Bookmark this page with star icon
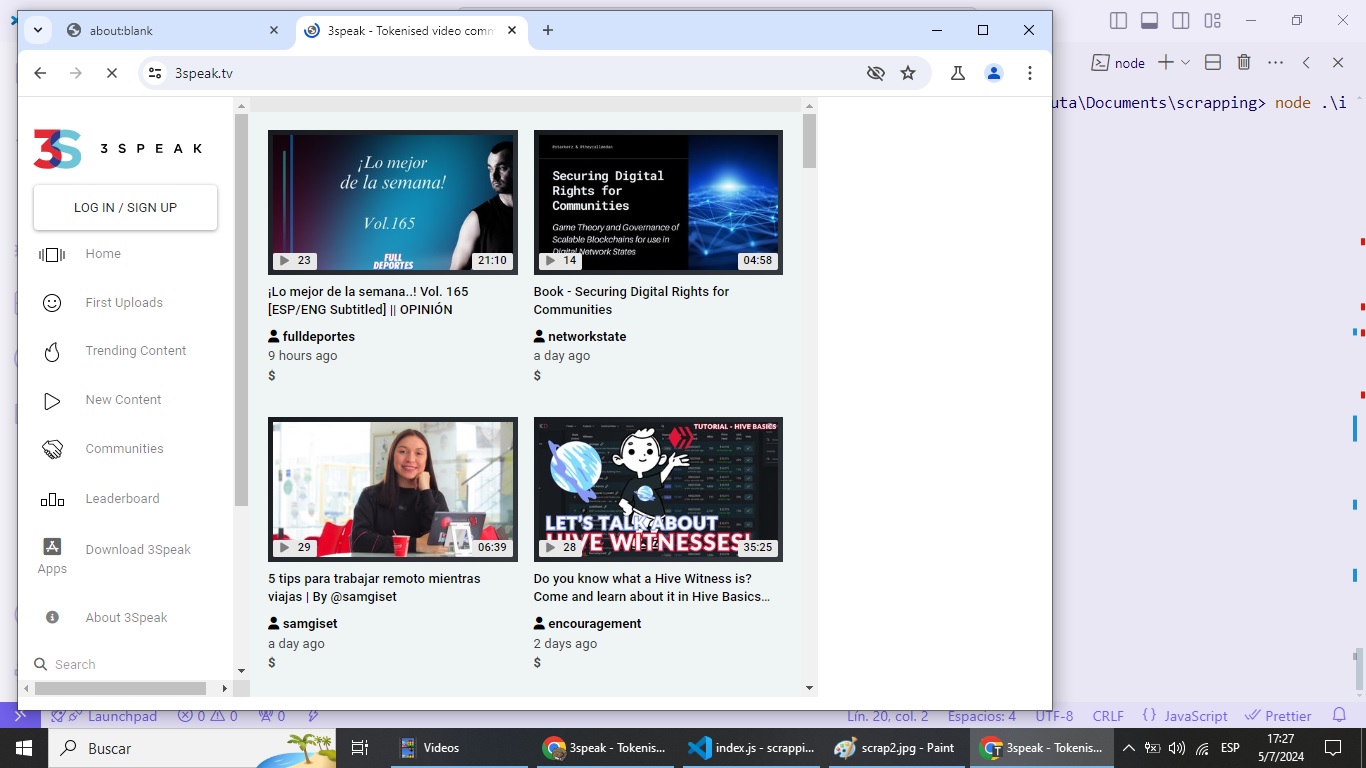This screenshot has height=768, width=1366. [908, 73]
